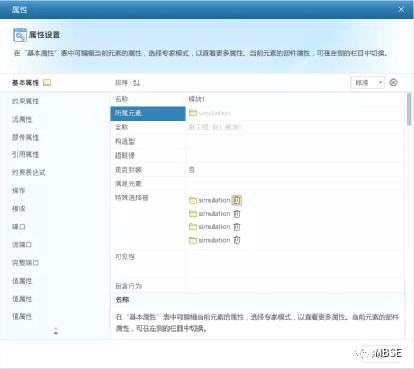Click the highlighted delete icon in 特殊选择器
The image size is (414, 369).
point(237,200)
